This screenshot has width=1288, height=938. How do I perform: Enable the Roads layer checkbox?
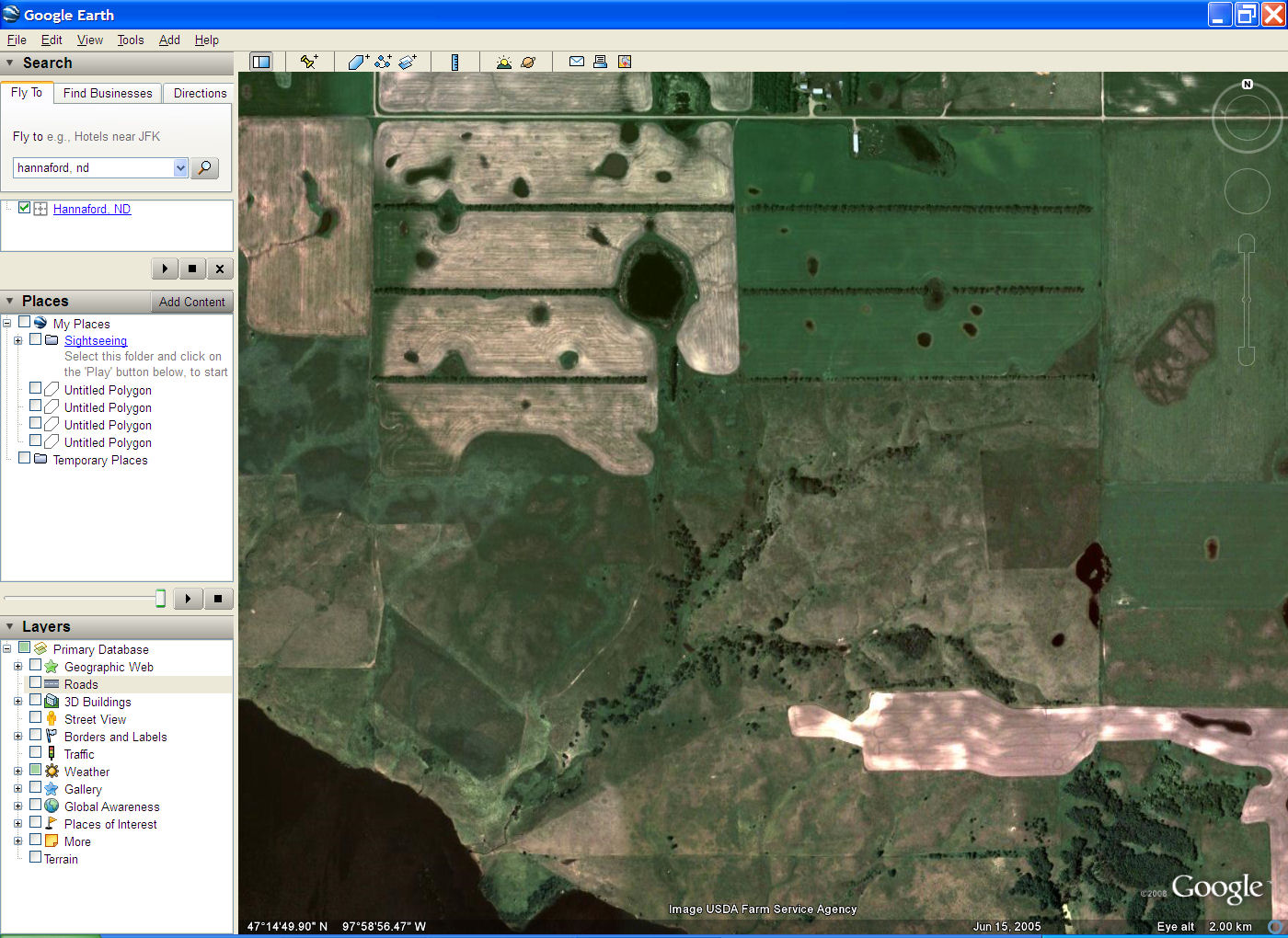point(35,682)
